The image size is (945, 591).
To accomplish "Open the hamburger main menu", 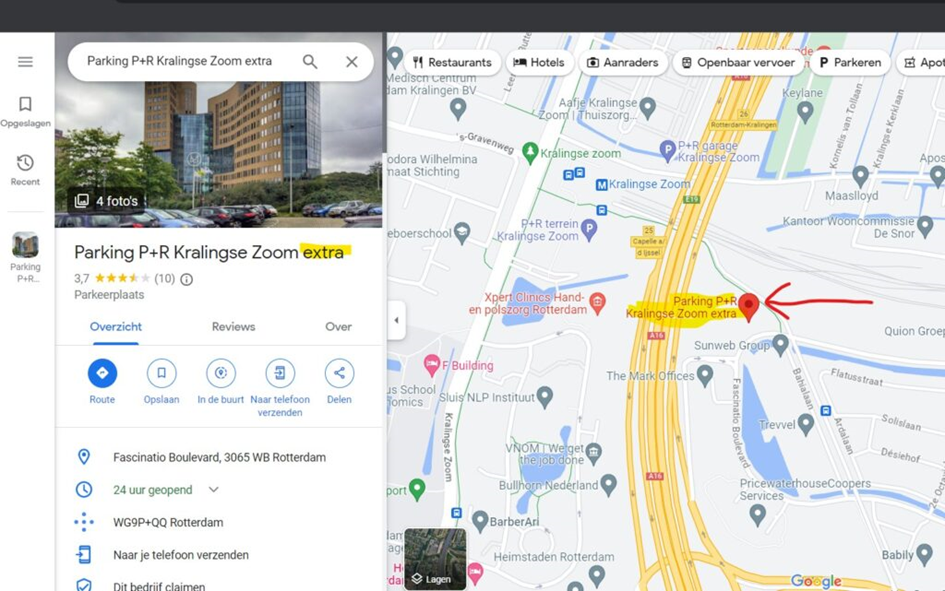I will [x=25, y=62].
